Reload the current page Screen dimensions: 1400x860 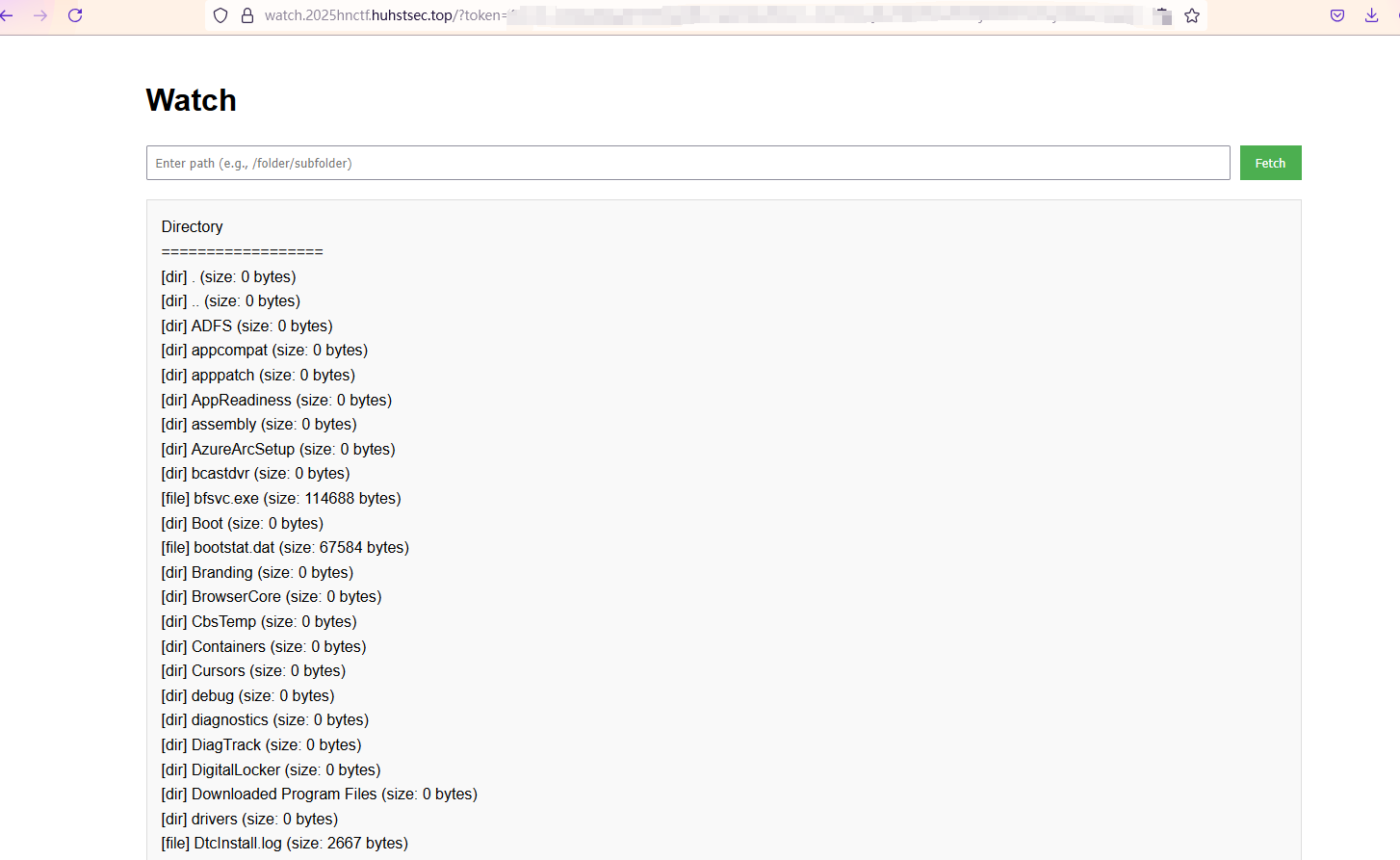tap(75, 15)
